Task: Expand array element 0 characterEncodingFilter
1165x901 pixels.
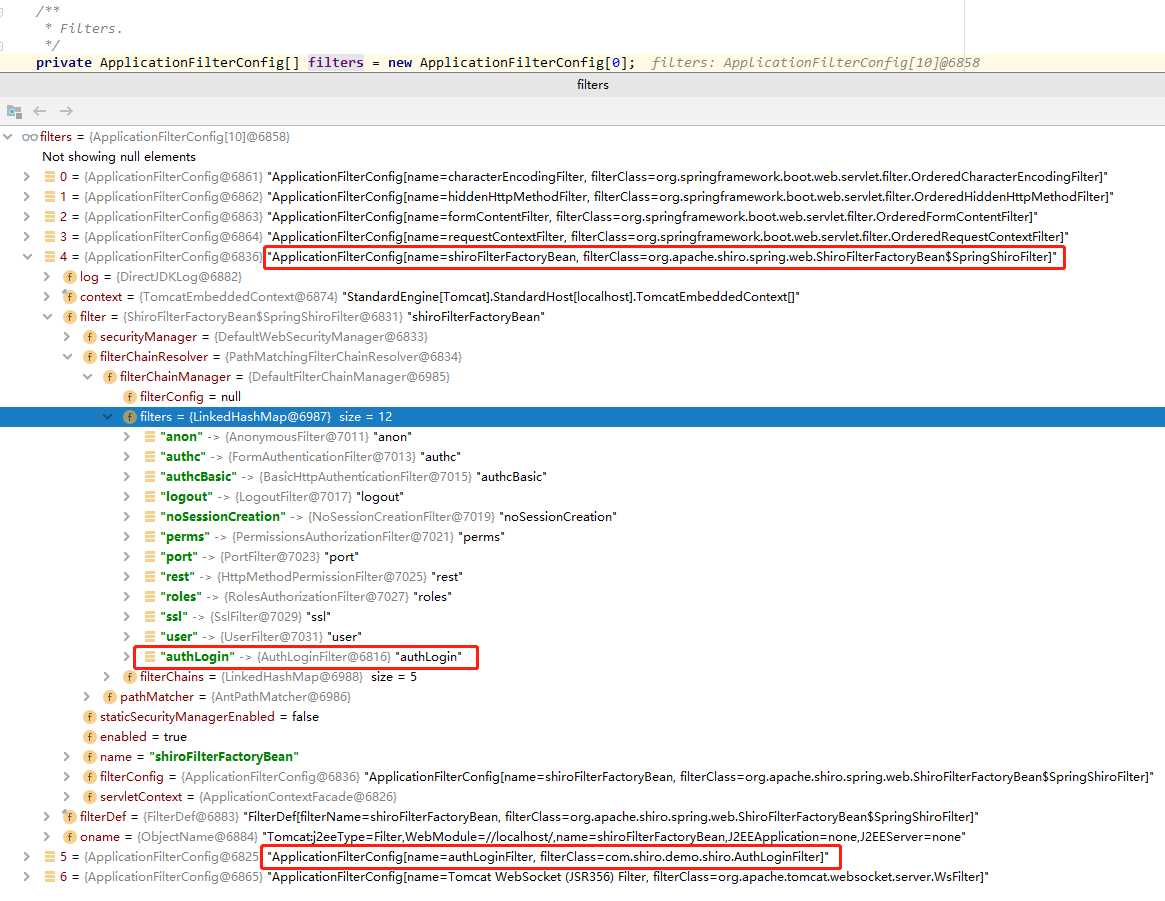Action: point(27,177)
